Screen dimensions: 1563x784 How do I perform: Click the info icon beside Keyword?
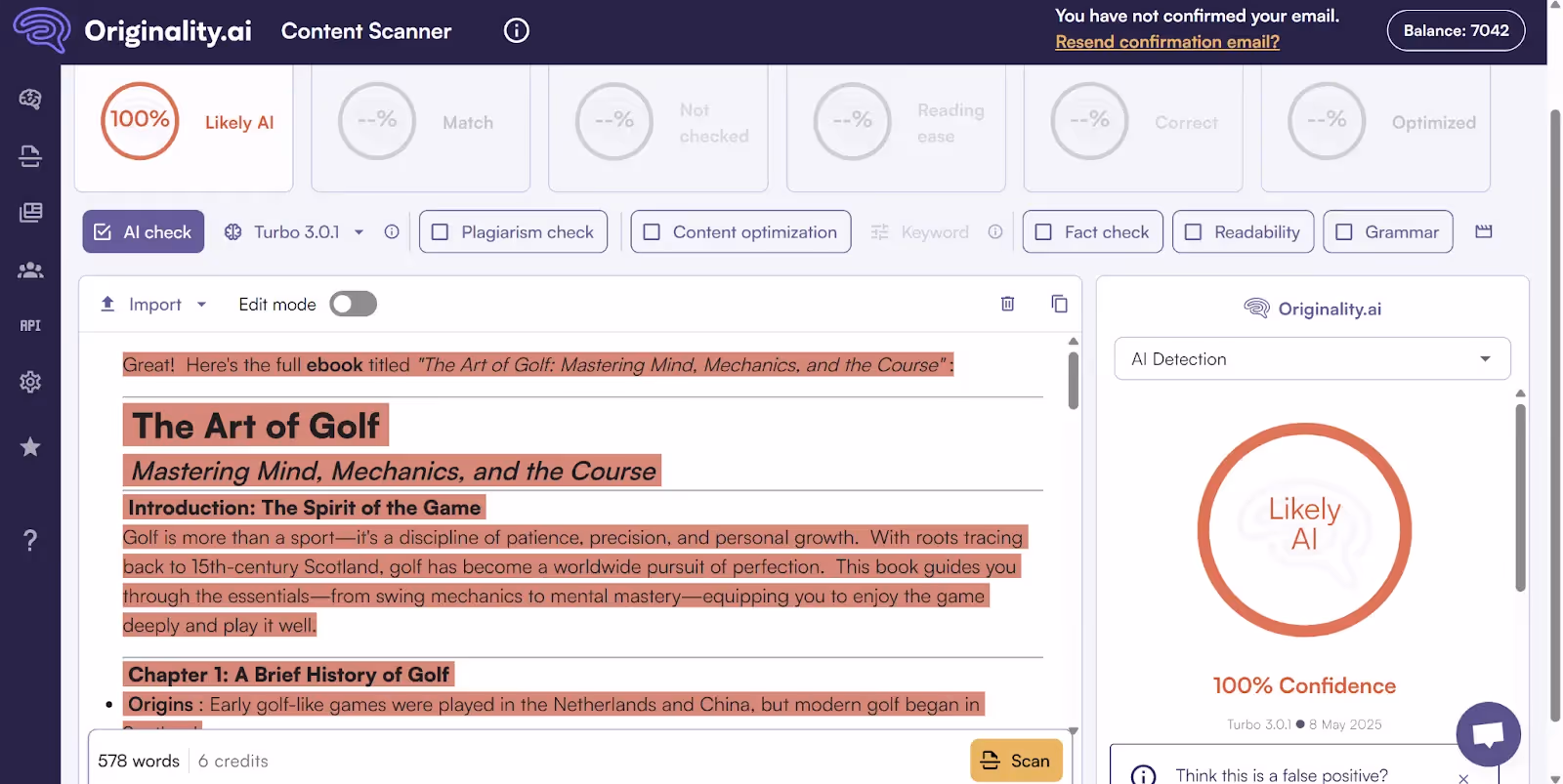[995, 232]
